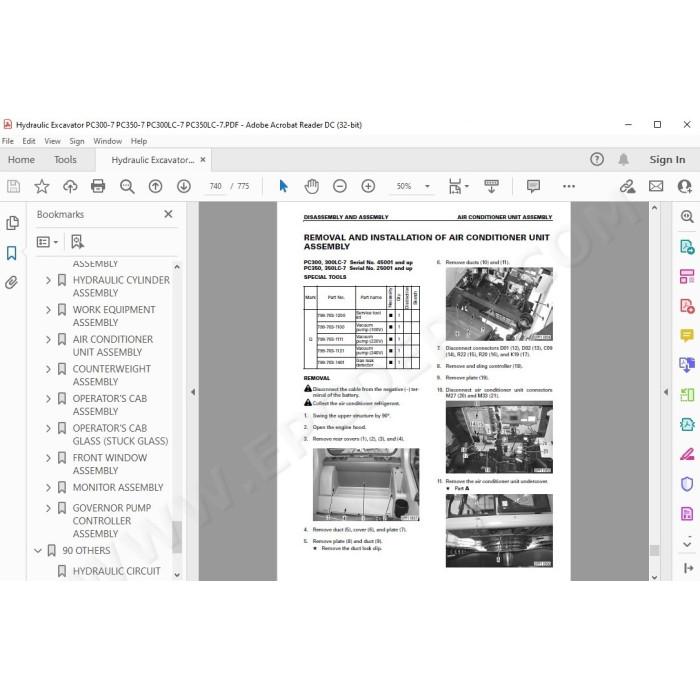Click the Save file icon
The width and height of the screenshot is (700, 700).
(x=13, y=186)
